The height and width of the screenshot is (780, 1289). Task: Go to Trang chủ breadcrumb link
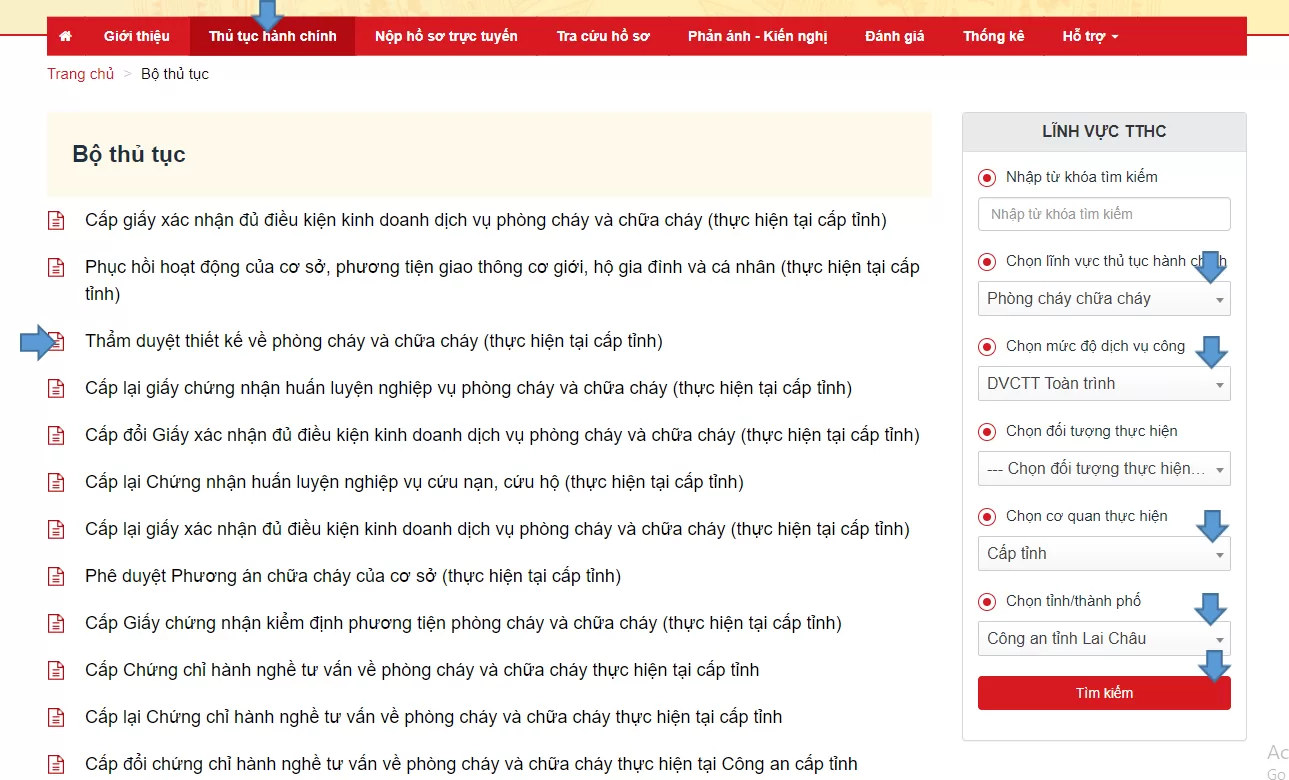[81, 74]
